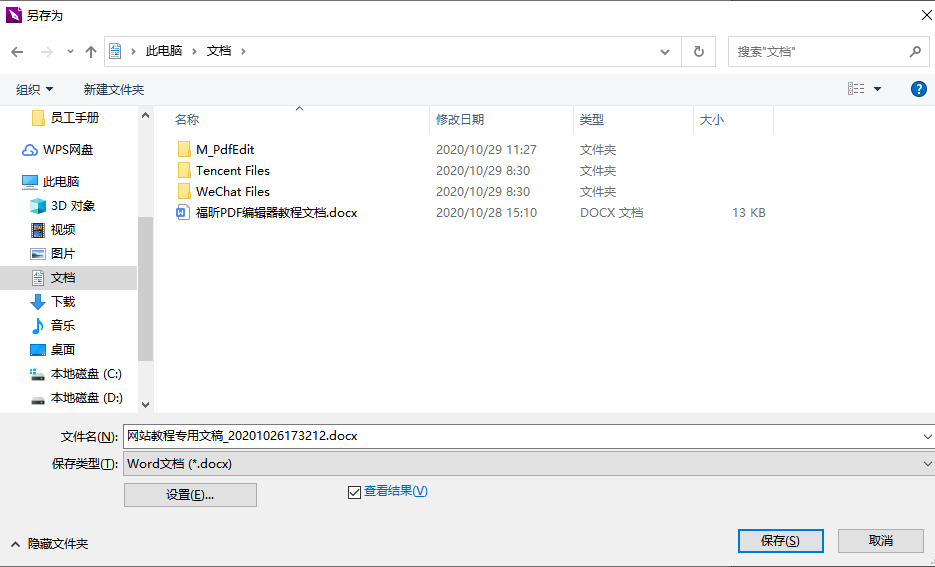Expand the 文件名 dropdown arrow
Image resolution: width=935 pixels, height=567 pixels.
pos(928,436)
